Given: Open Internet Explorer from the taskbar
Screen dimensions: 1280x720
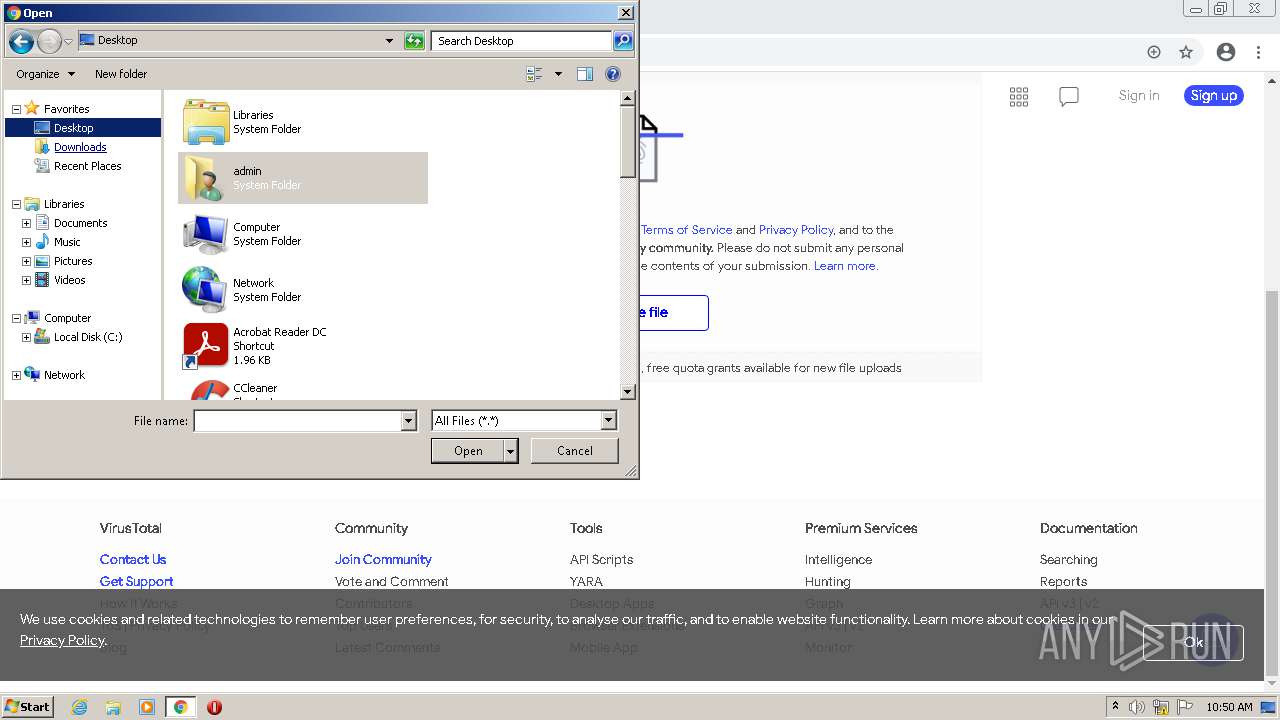Looking at the screenshot, I should pyautogui.click(x=79, y=707).
